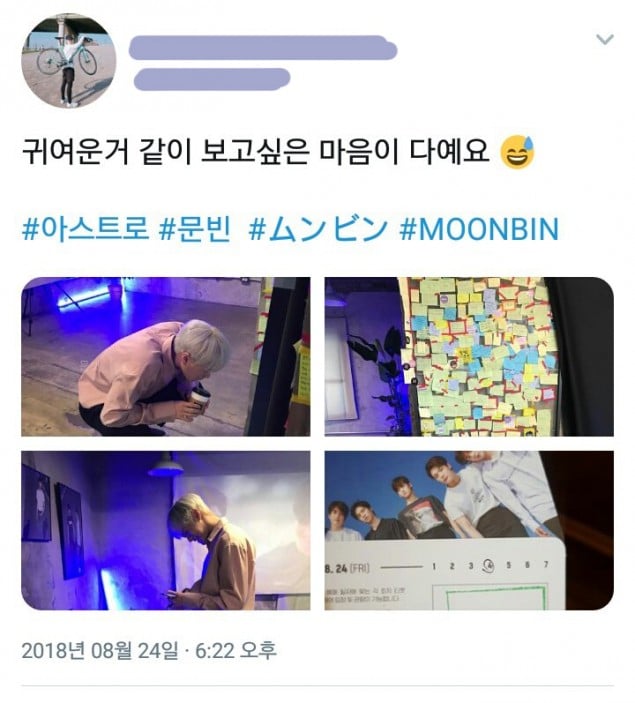The image size is (635, 703).
Task: Open the tweet options chevron menu
Action: pos(605,39)
